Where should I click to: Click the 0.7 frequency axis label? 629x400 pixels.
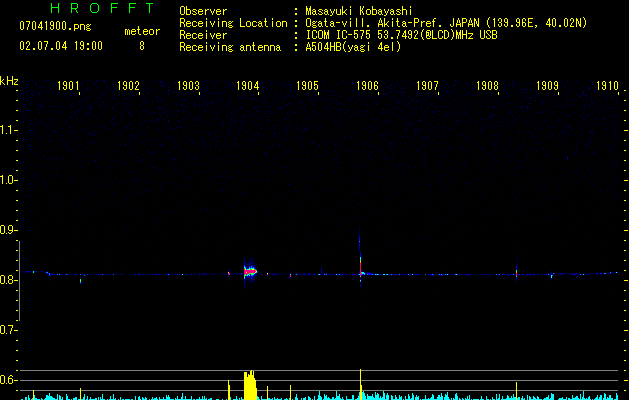pos(8,330)
